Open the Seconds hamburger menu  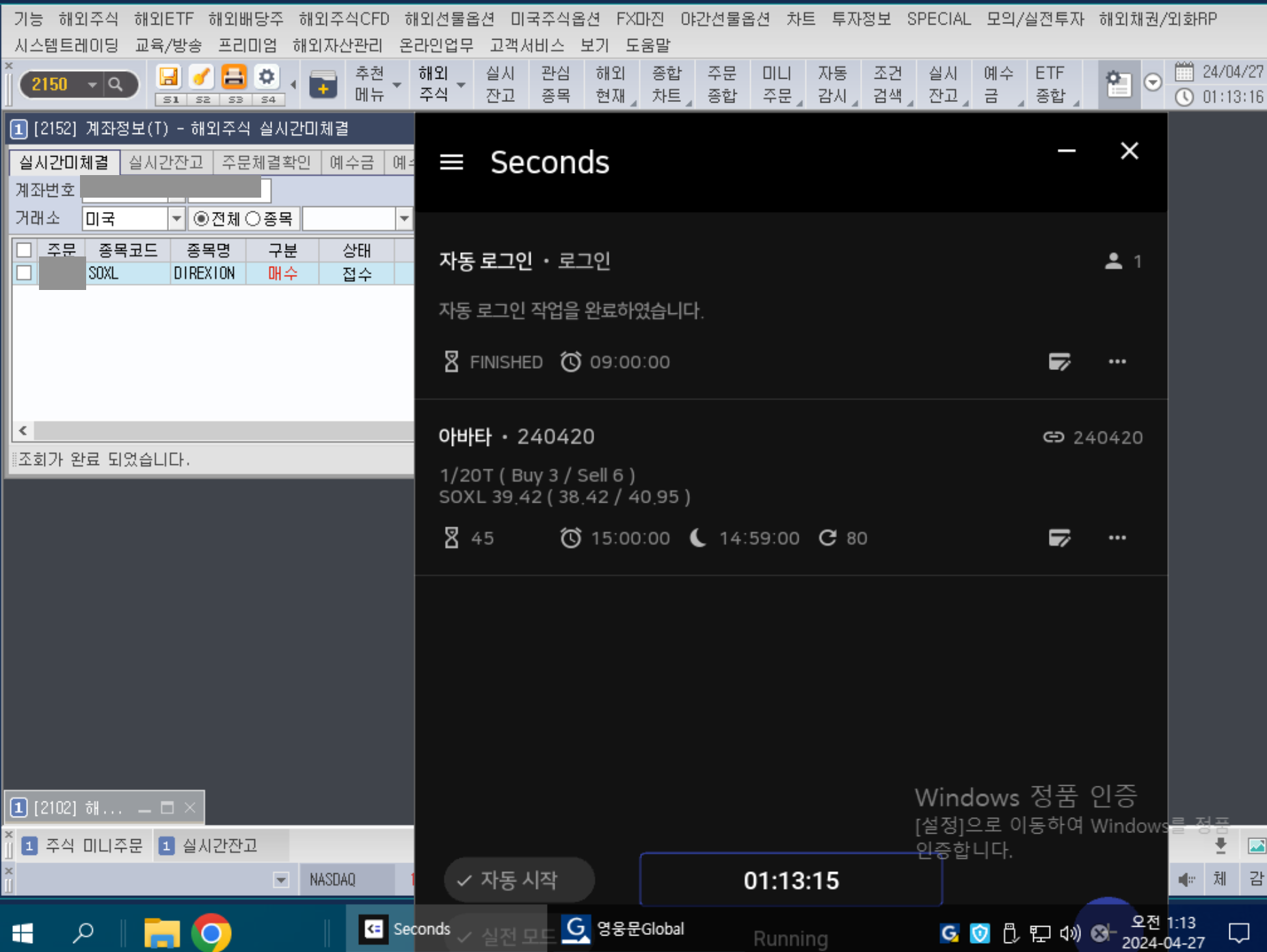coord(451,162)
